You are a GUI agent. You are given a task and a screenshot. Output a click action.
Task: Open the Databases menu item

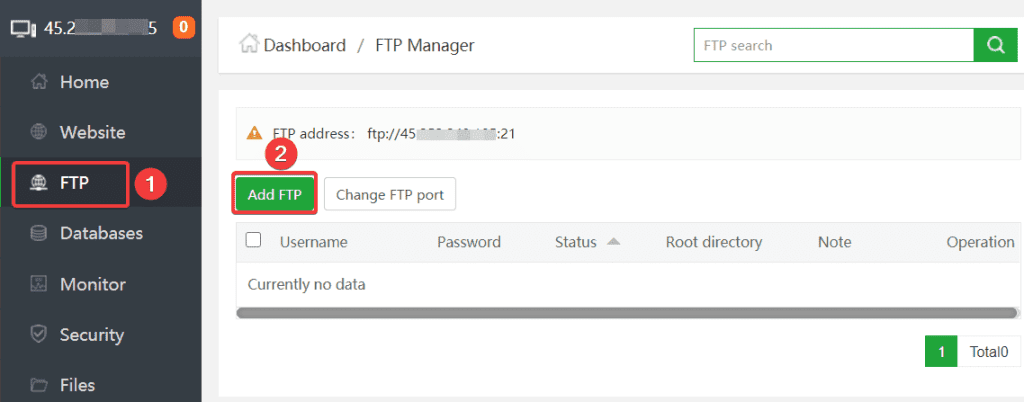click(100, 234)
